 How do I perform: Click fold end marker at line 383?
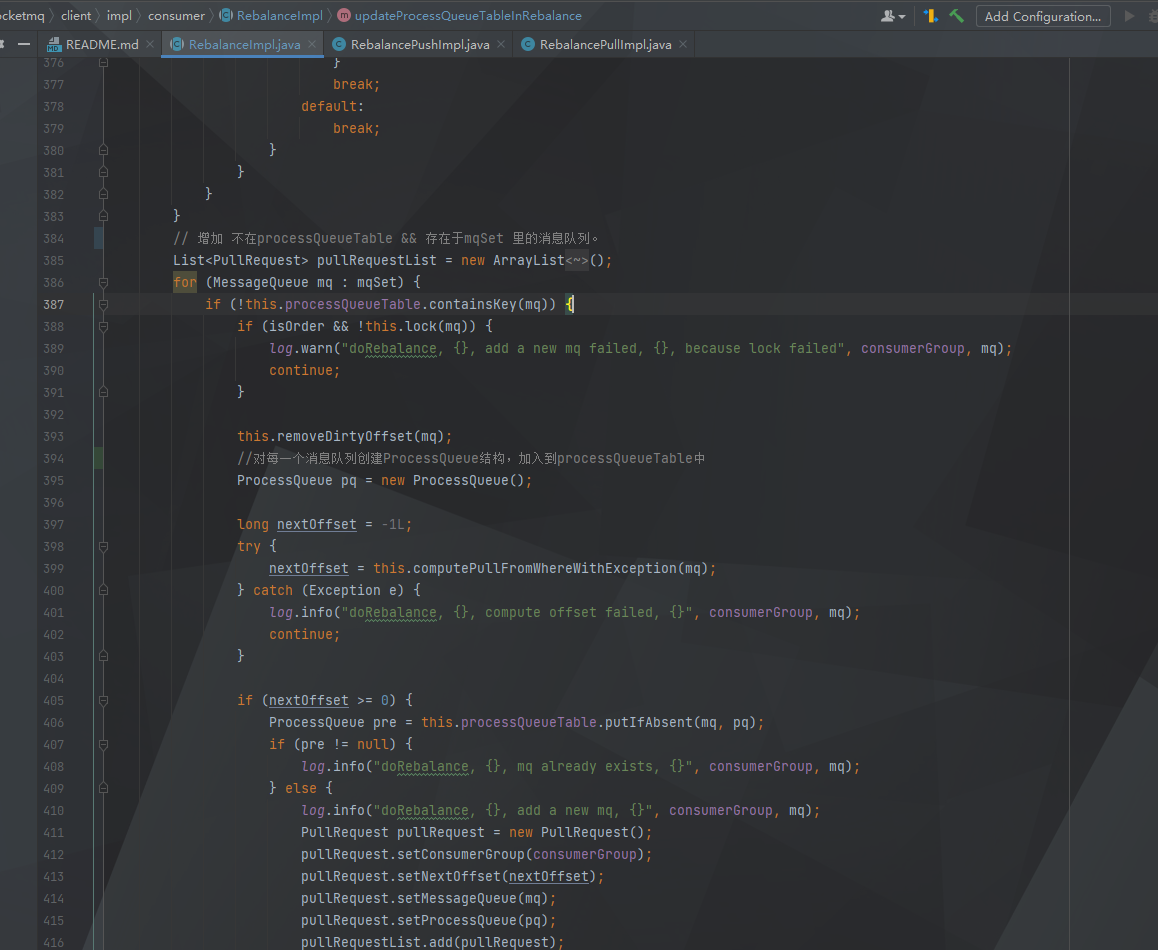103,216
